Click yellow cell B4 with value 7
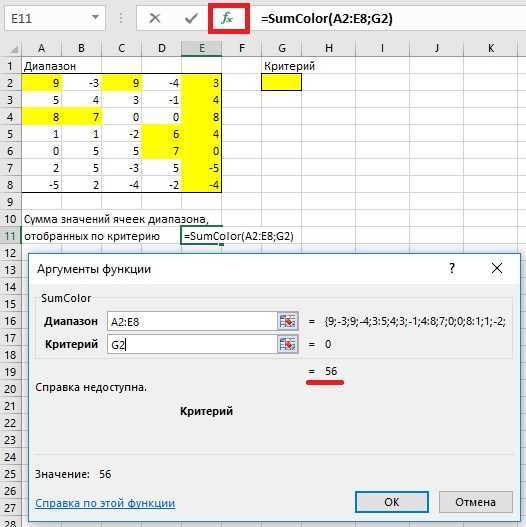Screen dimensions: 526x527 (x=82, y=117)
